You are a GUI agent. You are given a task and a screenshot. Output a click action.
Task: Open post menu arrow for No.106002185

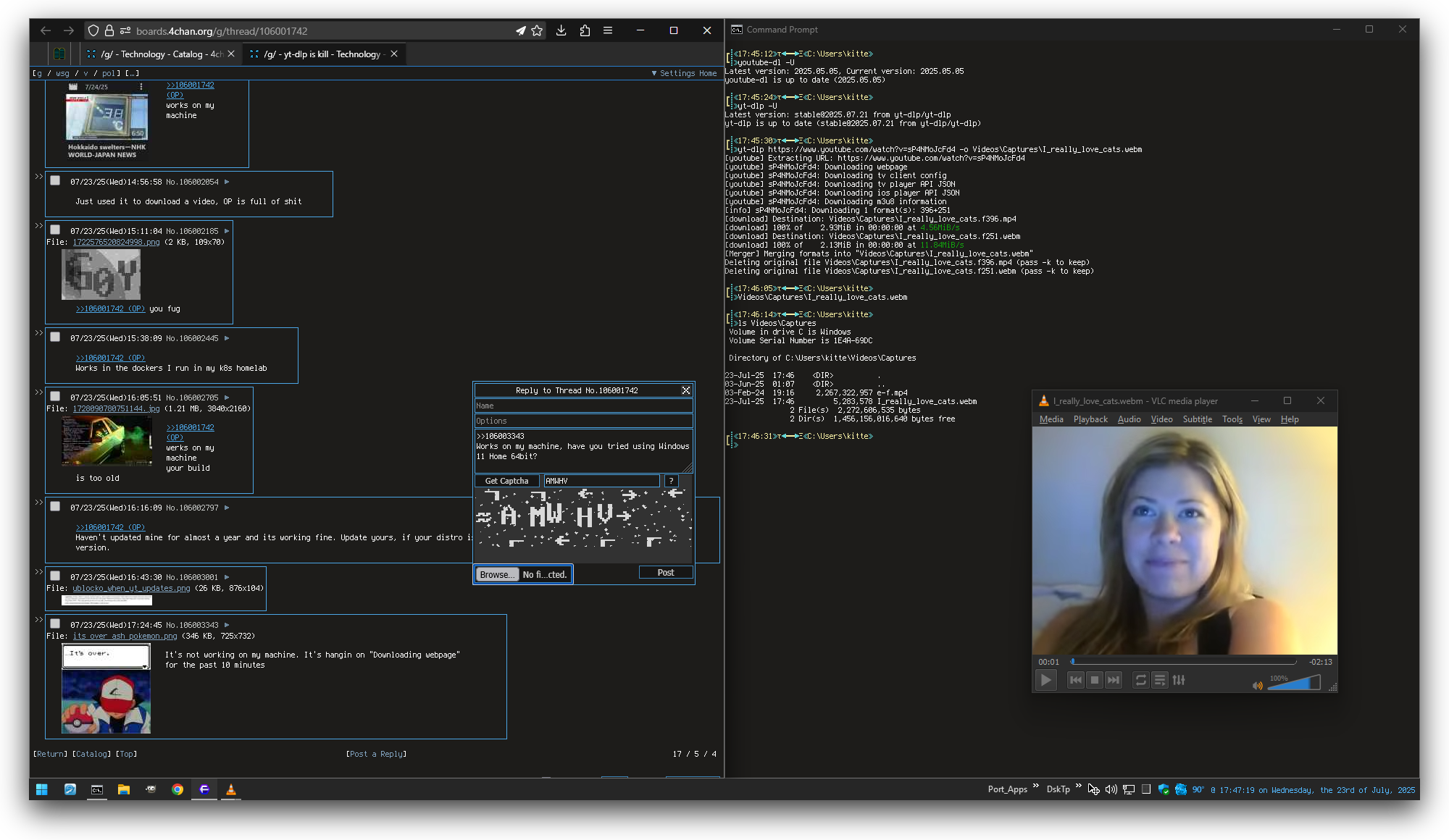tap(227, 231)
